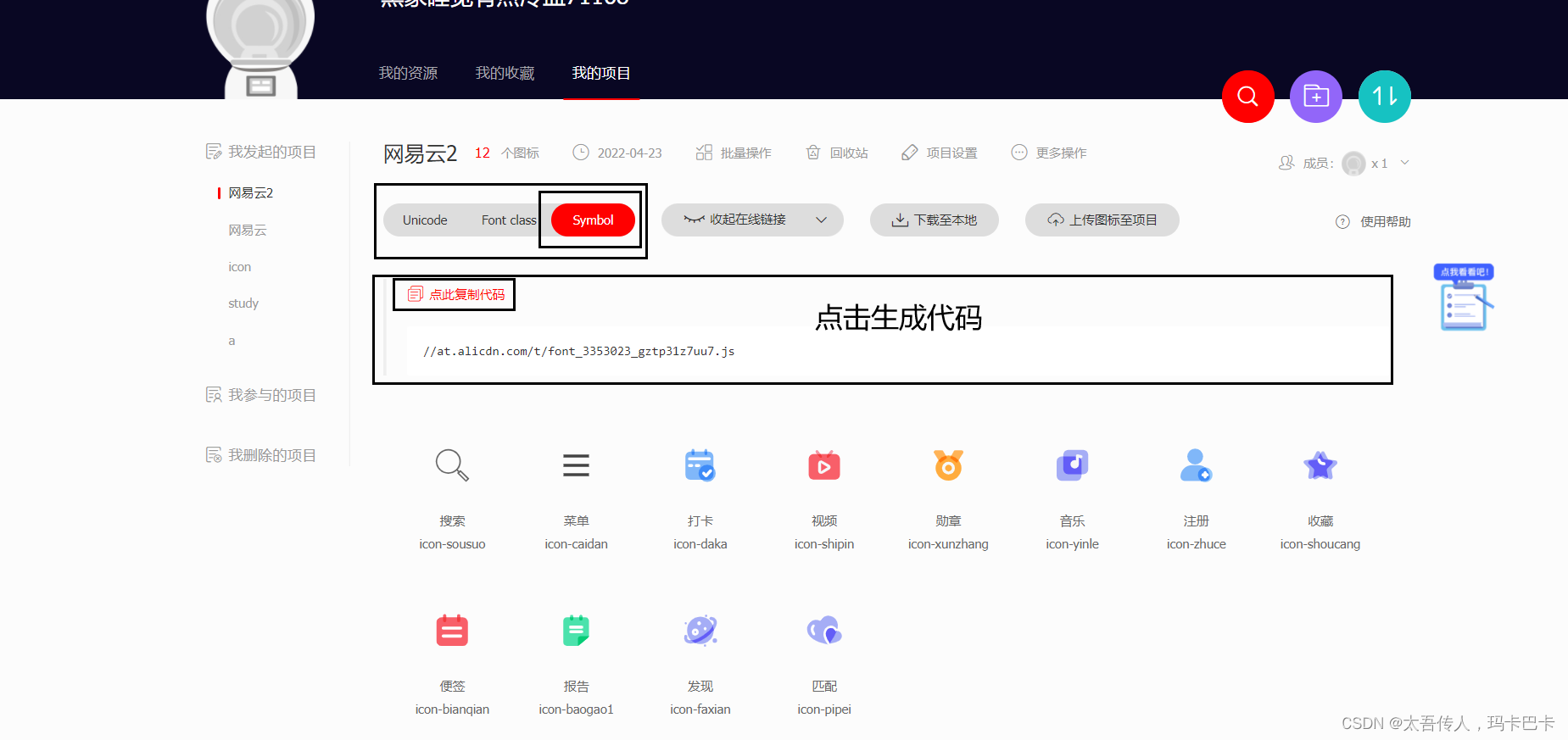
Task: Select the 音乐 icon-yinle music icon
Action: click(1072, 465)
